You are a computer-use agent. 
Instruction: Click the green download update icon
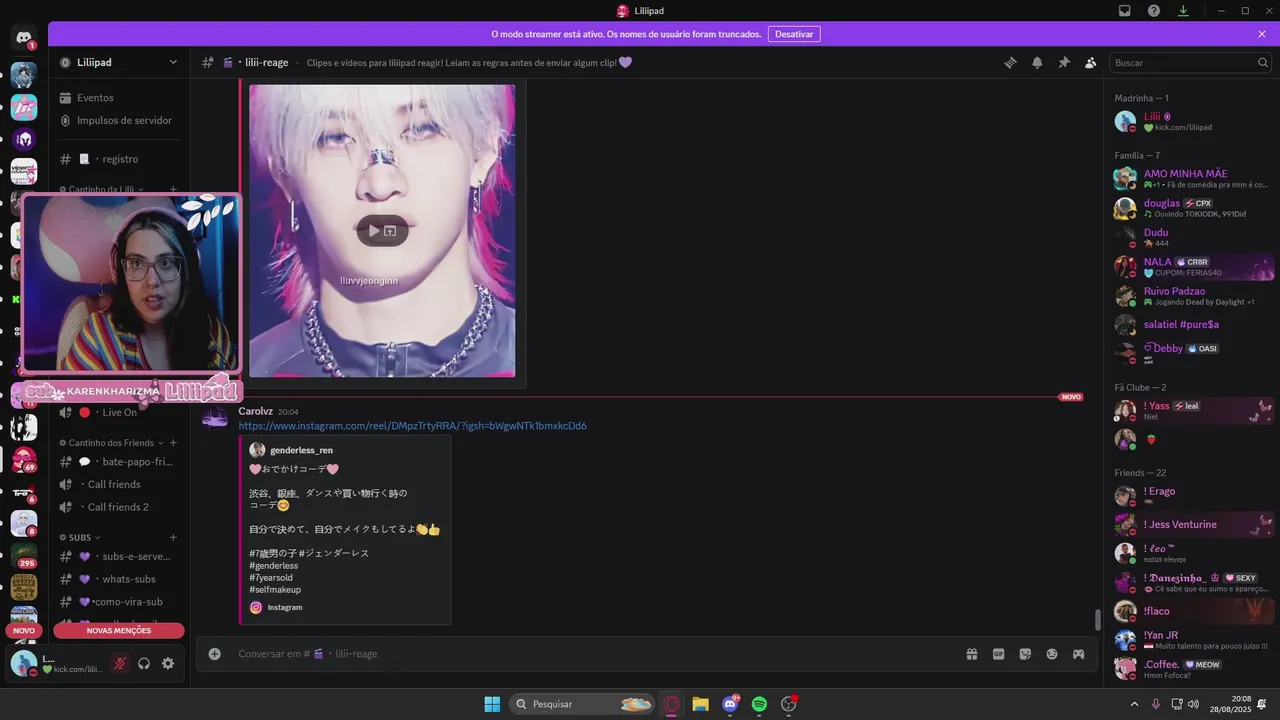(1183, 10)
